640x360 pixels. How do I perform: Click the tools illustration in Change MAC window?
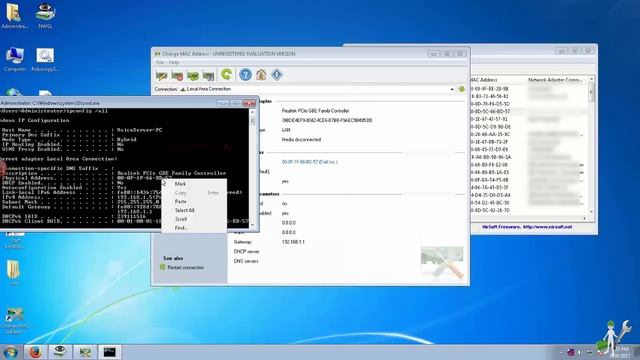pyautogui.click(x=442, y=262)
